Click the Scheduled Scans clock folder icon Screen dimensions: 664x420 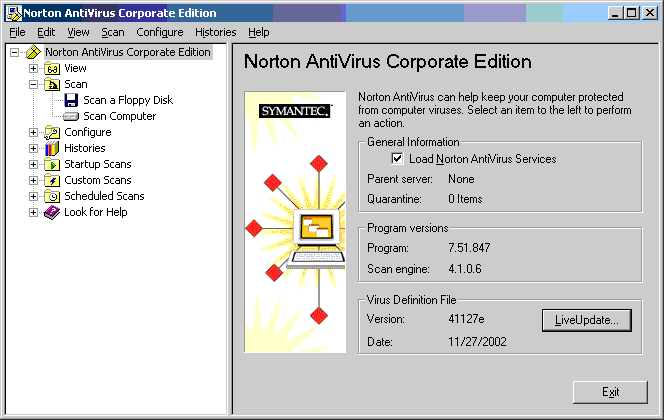click(x=52, y=196)
